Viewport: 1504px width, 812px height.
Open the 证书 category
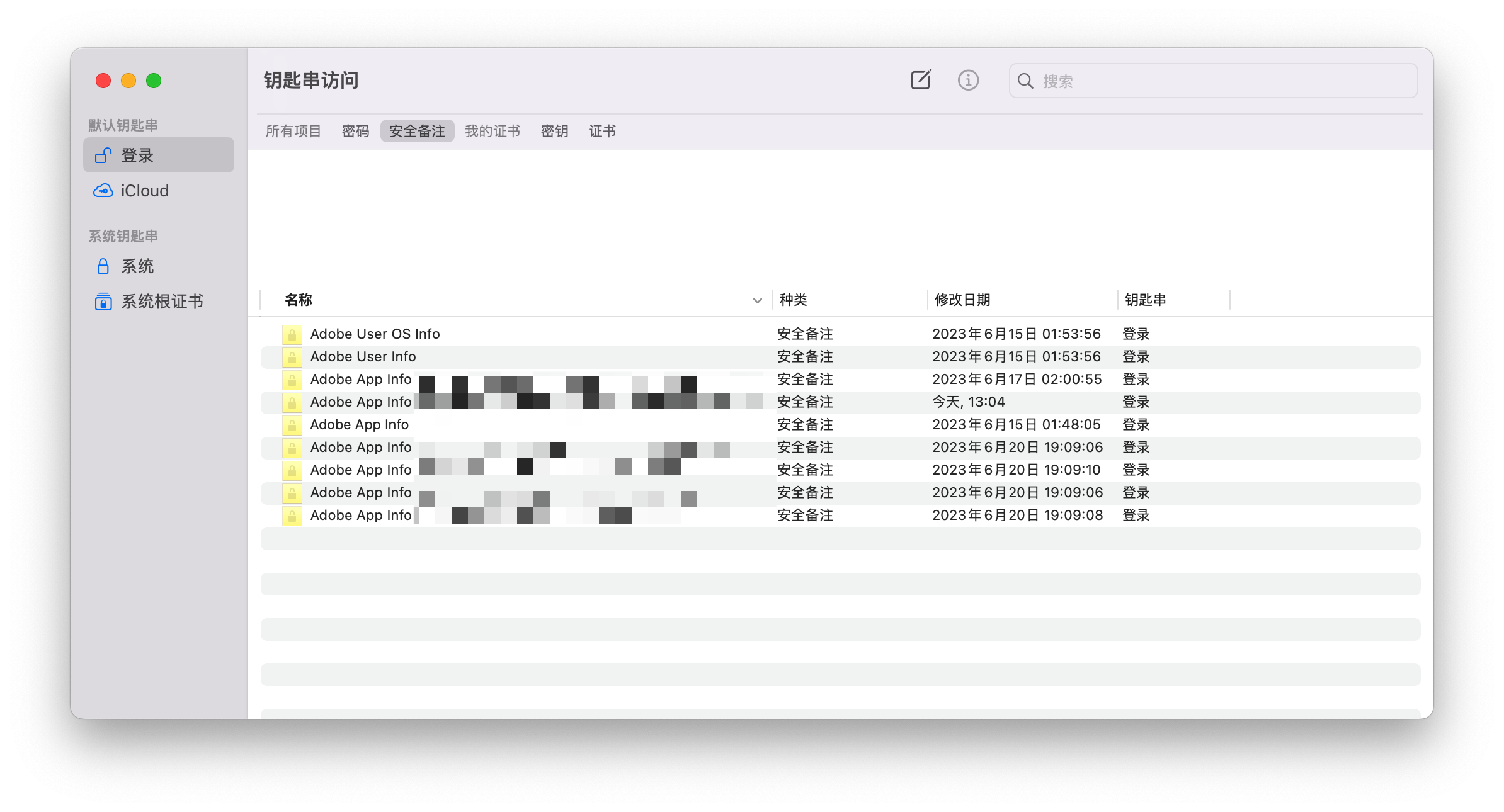pyautogui.click(x=601, y=131)
